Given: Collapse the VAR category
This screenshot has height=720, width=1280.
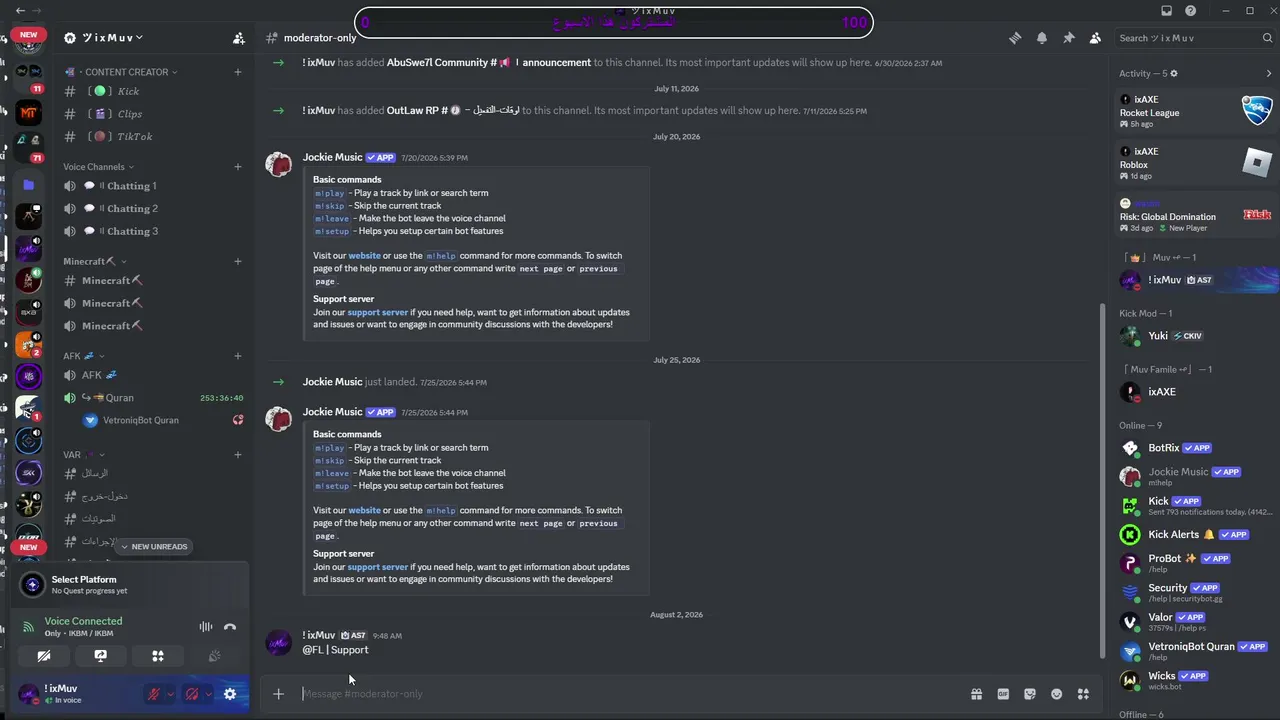Looking at the screenshot, I should coord(82,455).
